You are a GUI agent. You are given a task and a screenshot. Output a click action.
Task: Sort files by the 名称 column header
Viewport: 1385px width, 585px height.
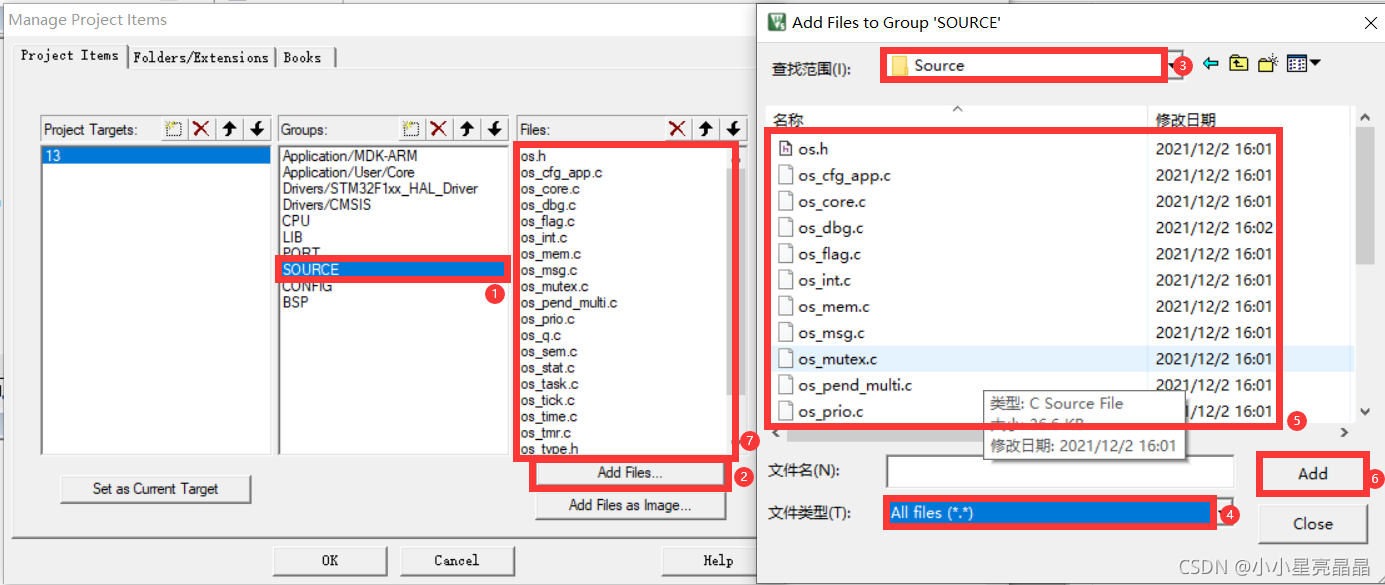tap(957, 119)
